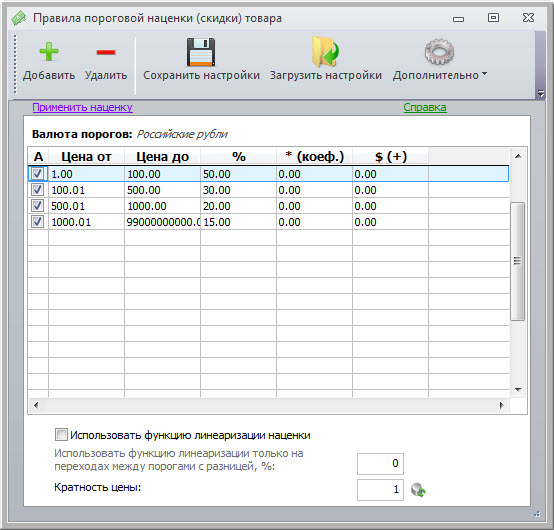Open the Справка help link

point(425,107)
